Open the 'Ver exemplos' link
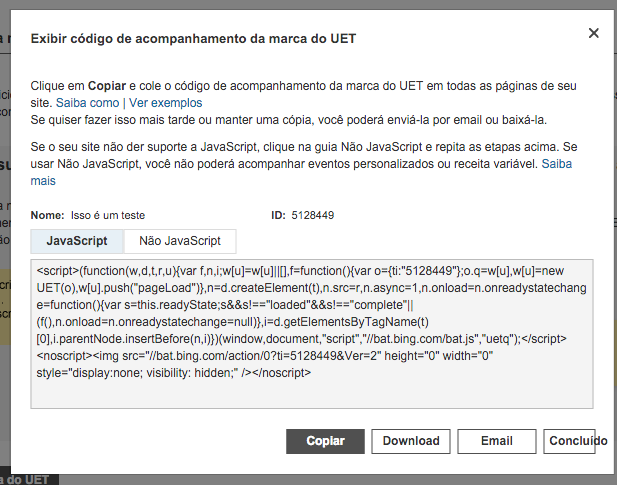Image resolution: width=617 pixels, height=485 pixels. point(165,103)
